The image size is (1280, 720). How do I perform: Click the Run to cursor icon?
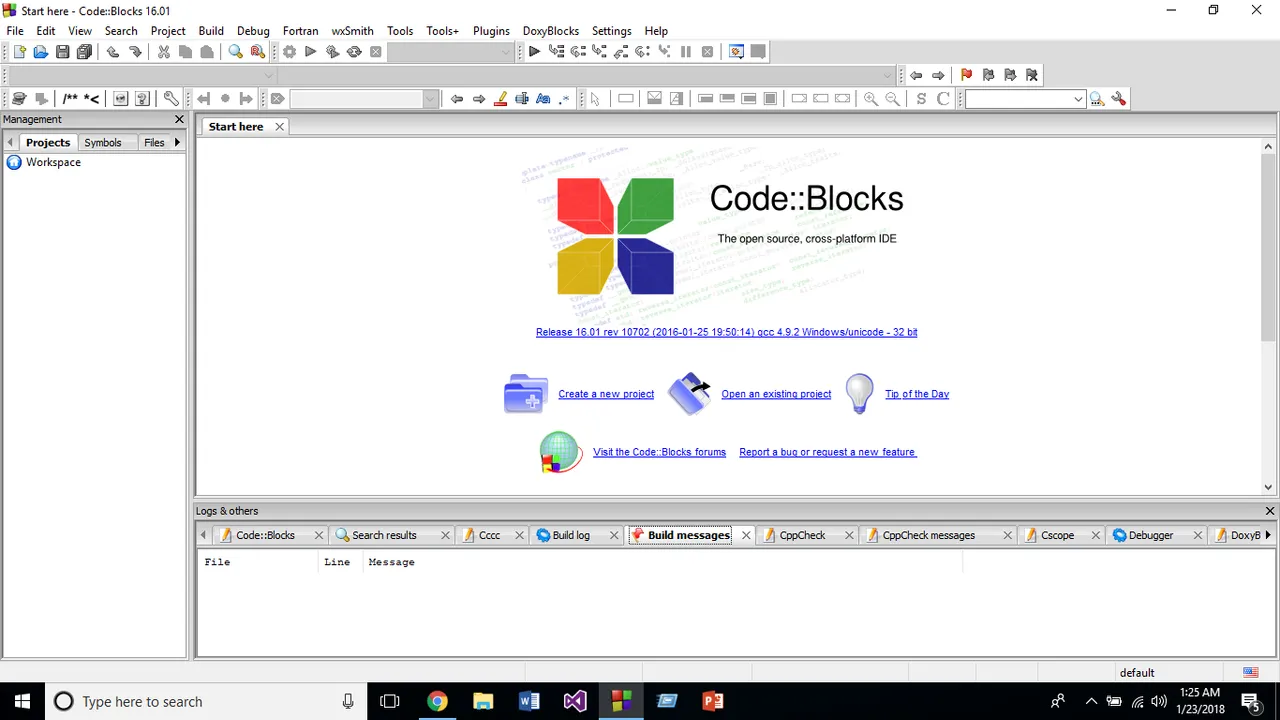556,52
